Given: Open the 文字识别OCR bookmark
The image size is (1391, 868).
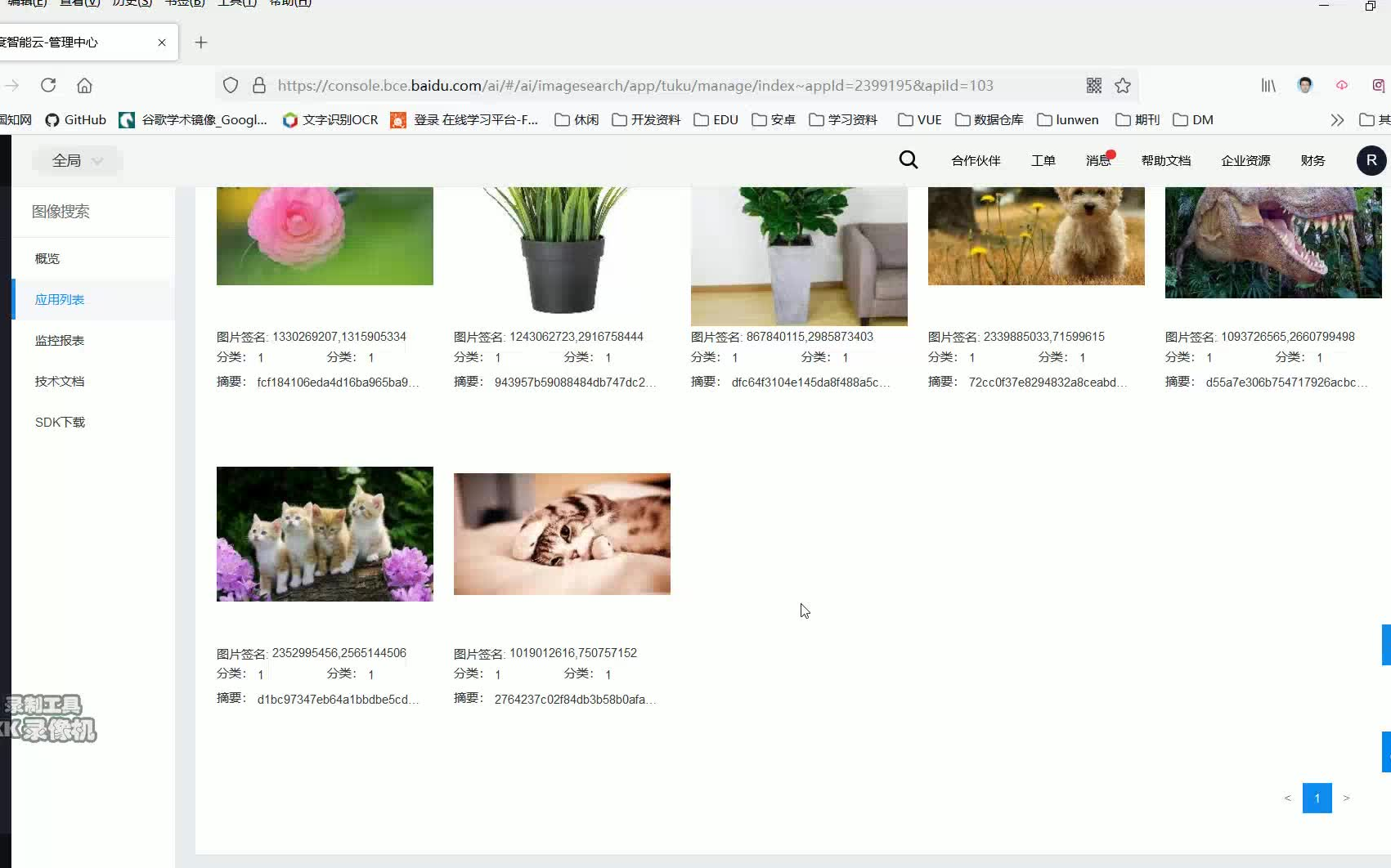Looking at the screenshot, I should click(330, 120).
